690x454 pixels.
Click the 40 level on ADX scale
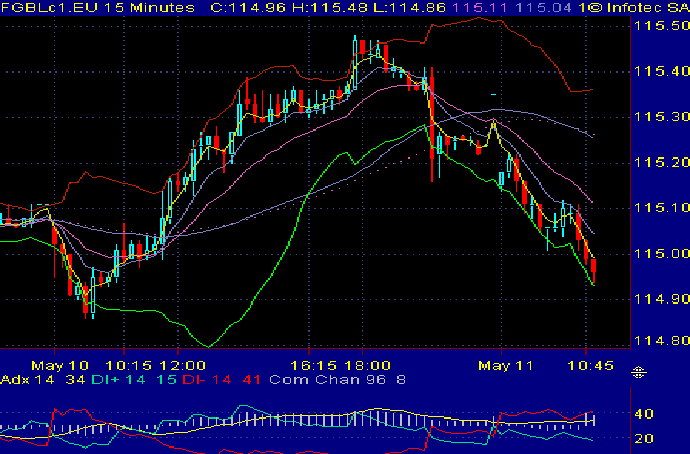point(644,414)
